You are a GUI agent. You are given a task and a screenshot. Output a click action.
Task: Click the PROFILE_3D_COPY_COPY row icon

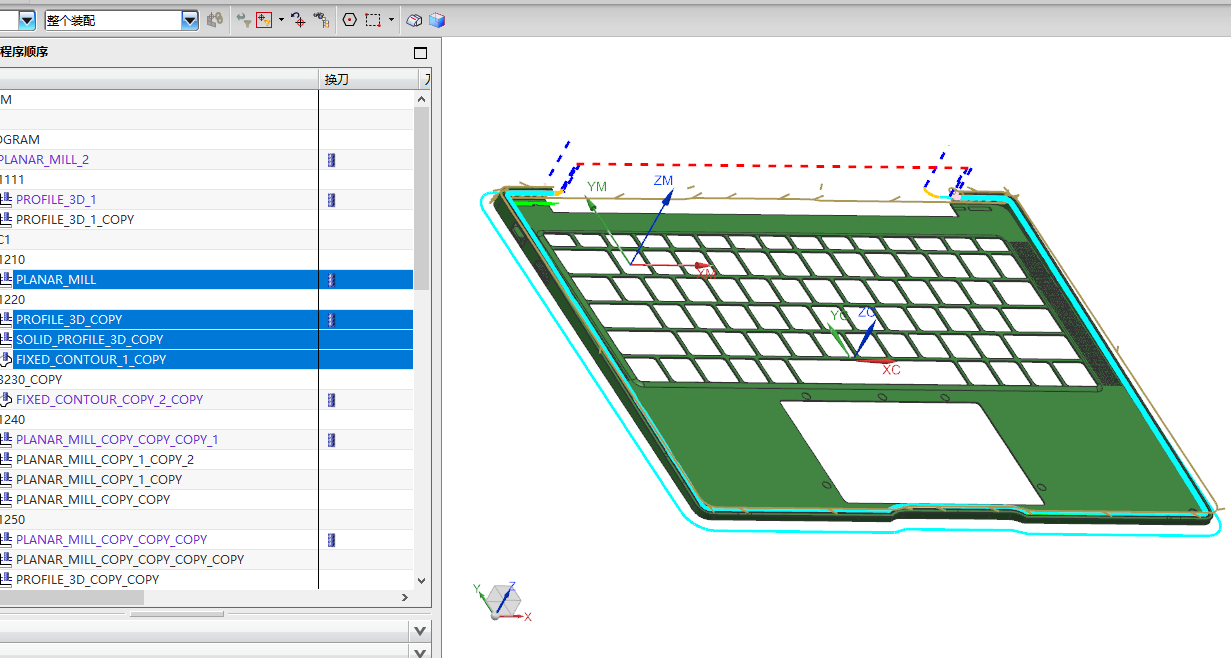coord(6,580)
